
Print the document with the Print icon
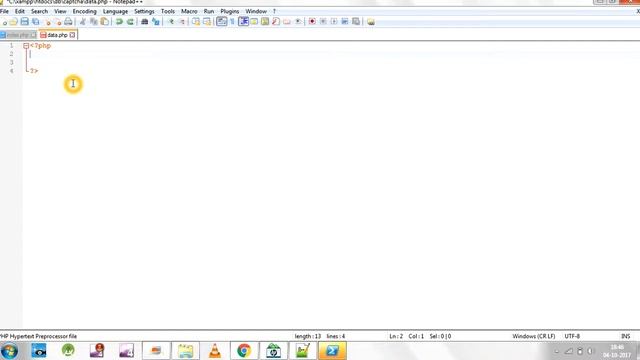(x=68, y=22)
